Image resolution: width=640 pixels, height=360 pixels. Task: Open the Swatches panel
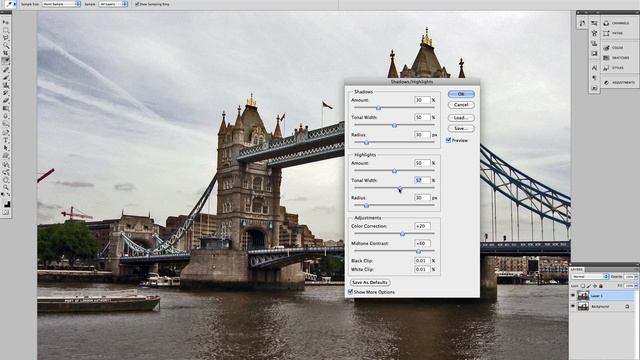click(616, 58)
